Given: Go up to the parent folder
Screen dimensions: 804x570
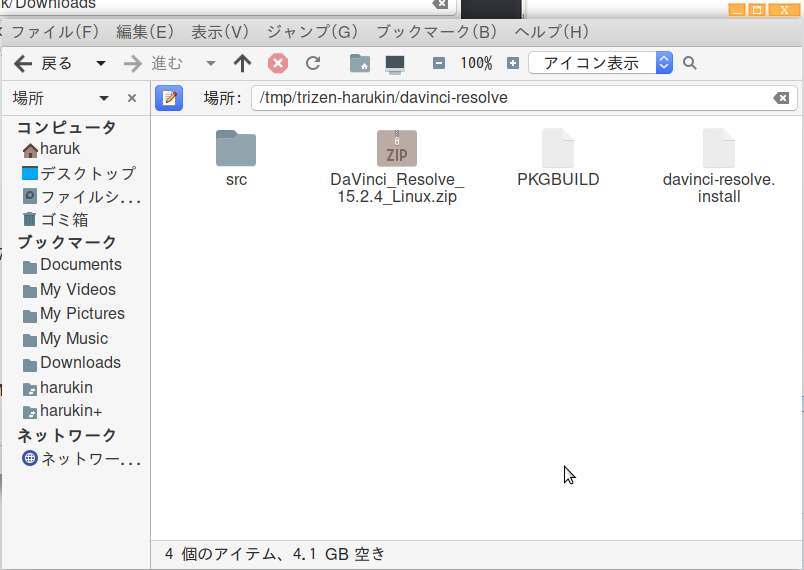Looking at the screenshot, I should click(243, 64).
